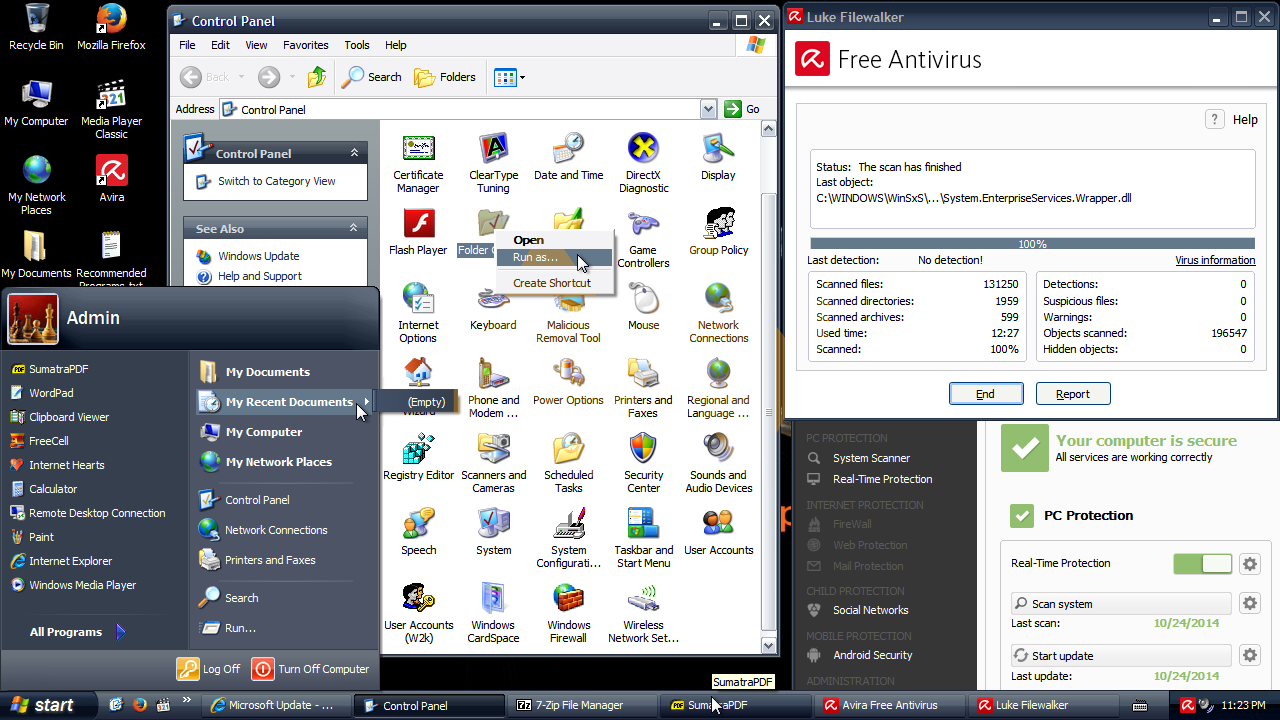
Task: Open Flash Player settings icon
Action: coord(418,233)
